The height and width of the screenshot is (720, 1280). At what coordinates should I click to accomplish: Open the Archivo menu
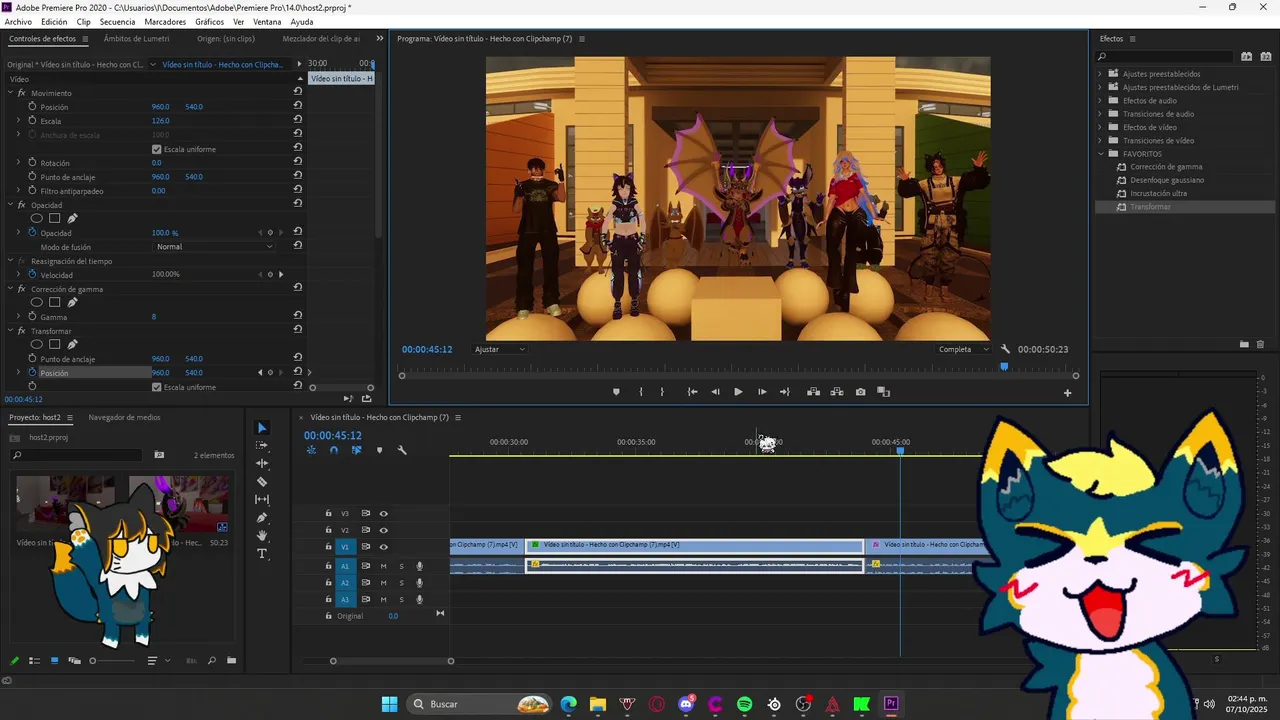pyautogui.click(x=18, y=21)
